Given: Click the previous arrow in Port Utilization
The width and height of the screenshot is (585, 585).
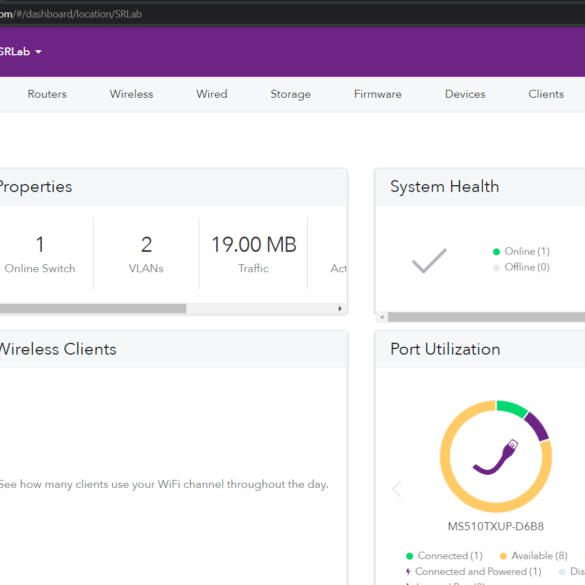Looking at the screenshot, I should (x=396, y=488).
